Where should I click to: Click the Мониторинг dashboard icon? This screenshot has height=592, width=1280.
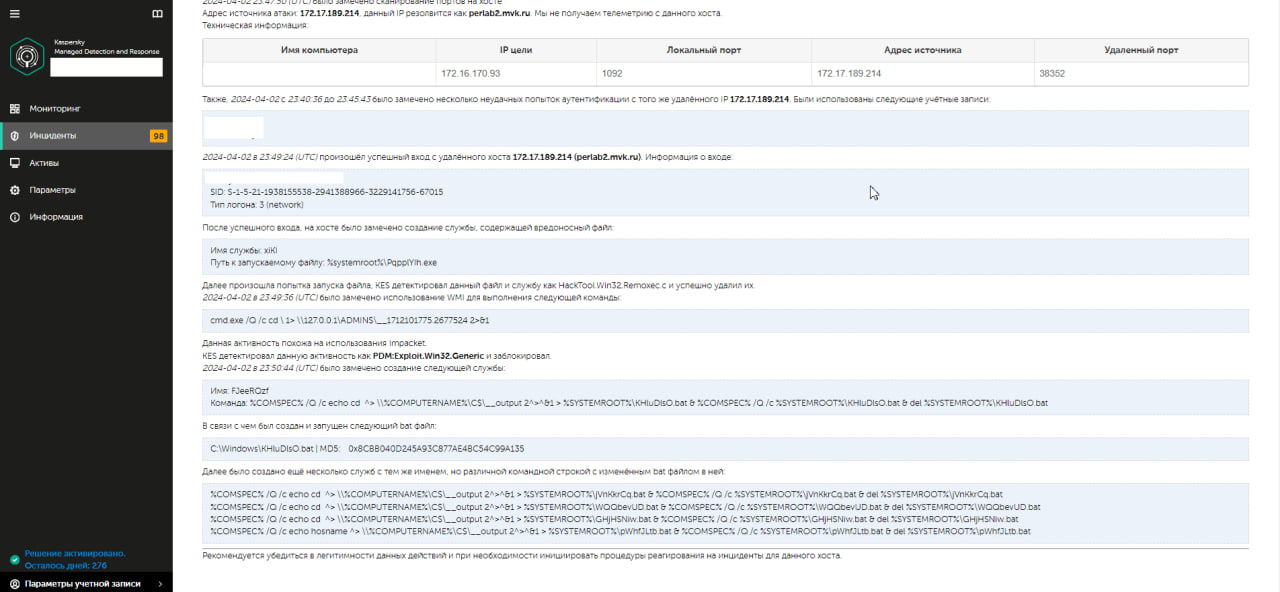click(x=15, y=108)
